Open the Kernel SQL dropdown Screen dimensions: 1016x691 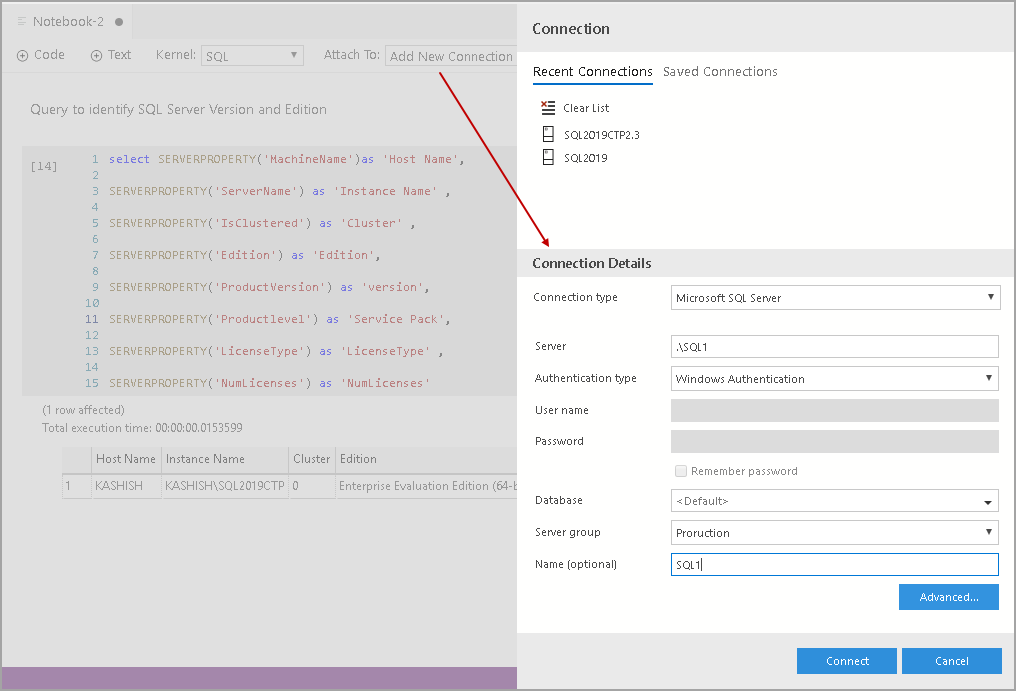[252, 56]
